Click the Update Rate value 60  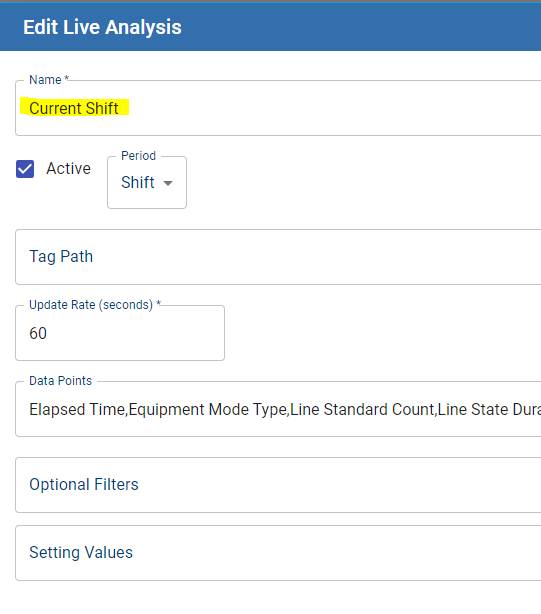[38, 333]
